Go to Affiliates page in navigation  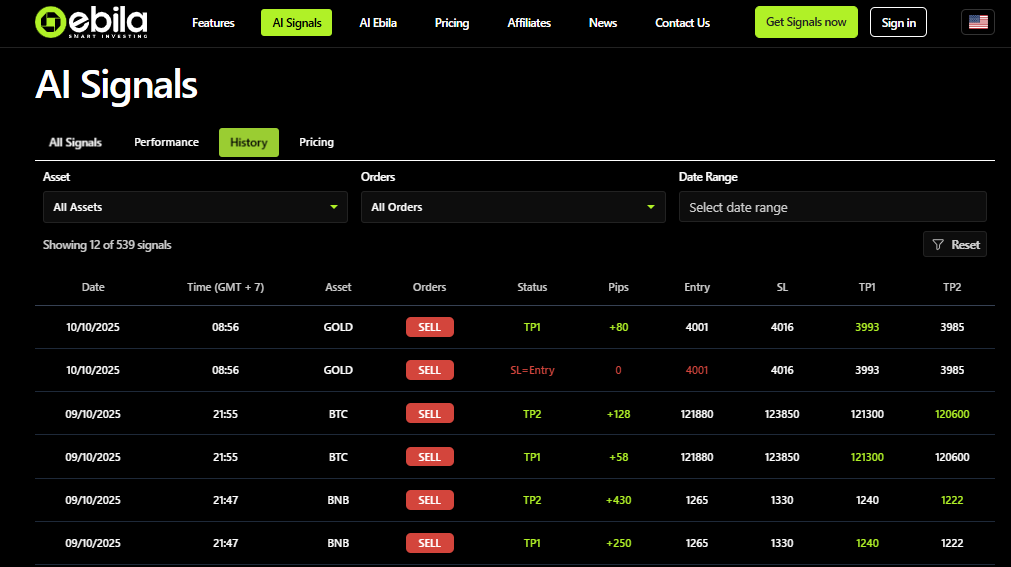tap(529, 23)
